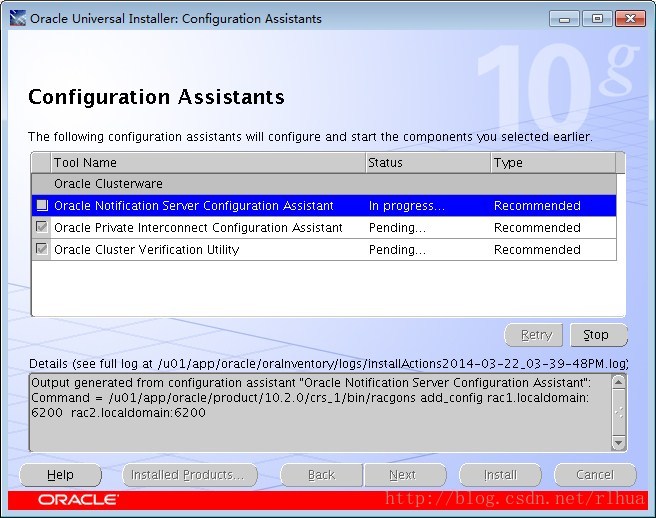Click the Status column header
Viewport: 656px width, 518px height.
coord(428,163)
